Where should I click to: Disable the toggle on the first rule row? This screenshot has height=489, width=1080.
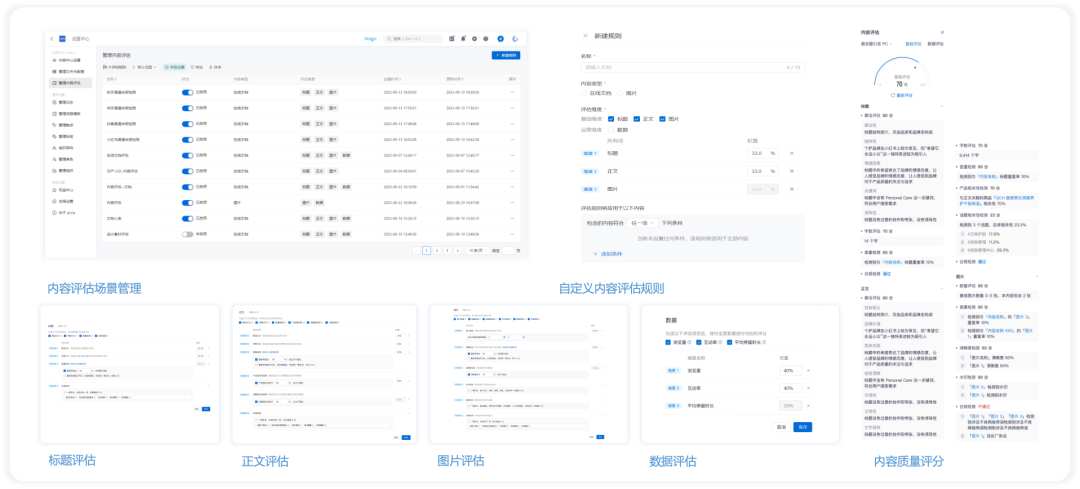click(187, 92)
